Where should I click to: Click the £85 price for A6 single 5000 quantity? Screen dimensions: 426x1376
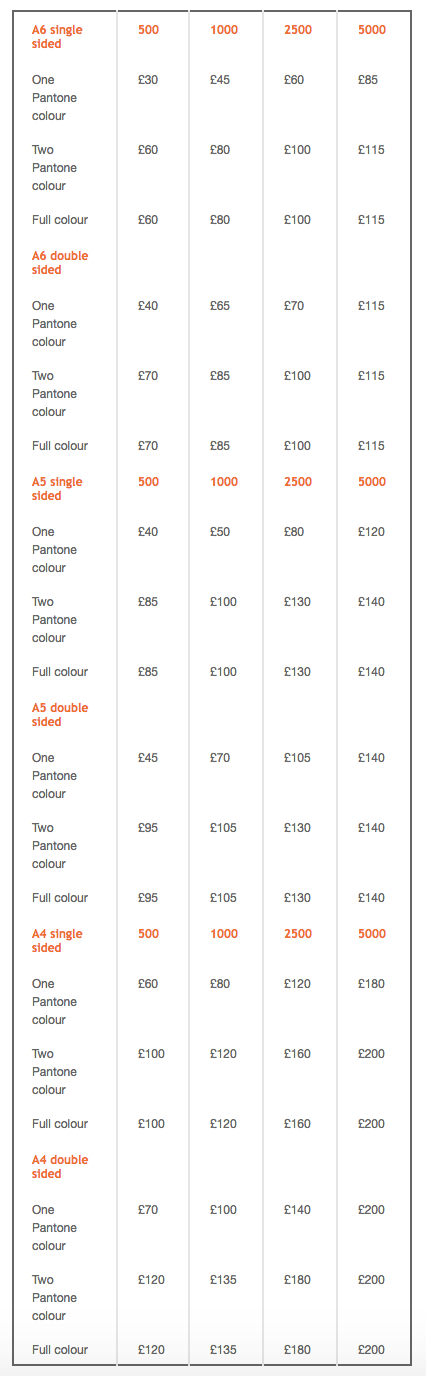[368, 80]
